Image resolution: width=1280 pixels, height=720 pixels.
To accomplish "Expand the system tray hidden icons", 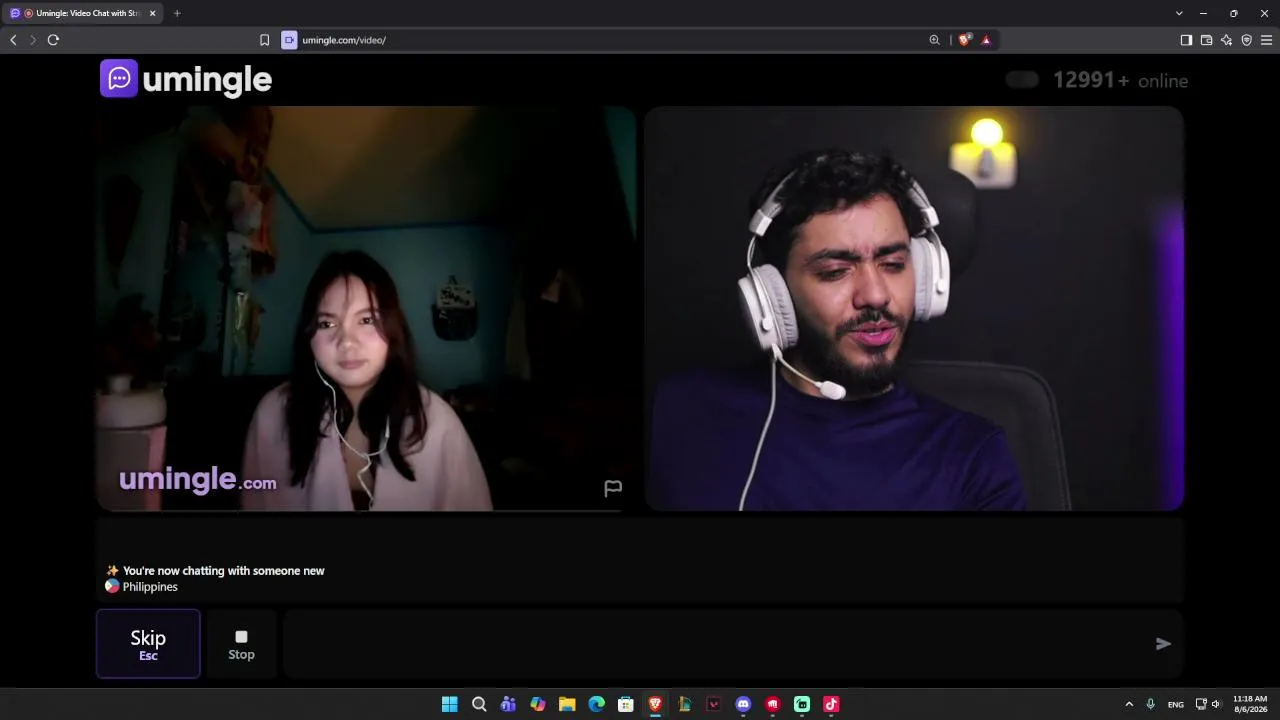I will pos(1129,704).
